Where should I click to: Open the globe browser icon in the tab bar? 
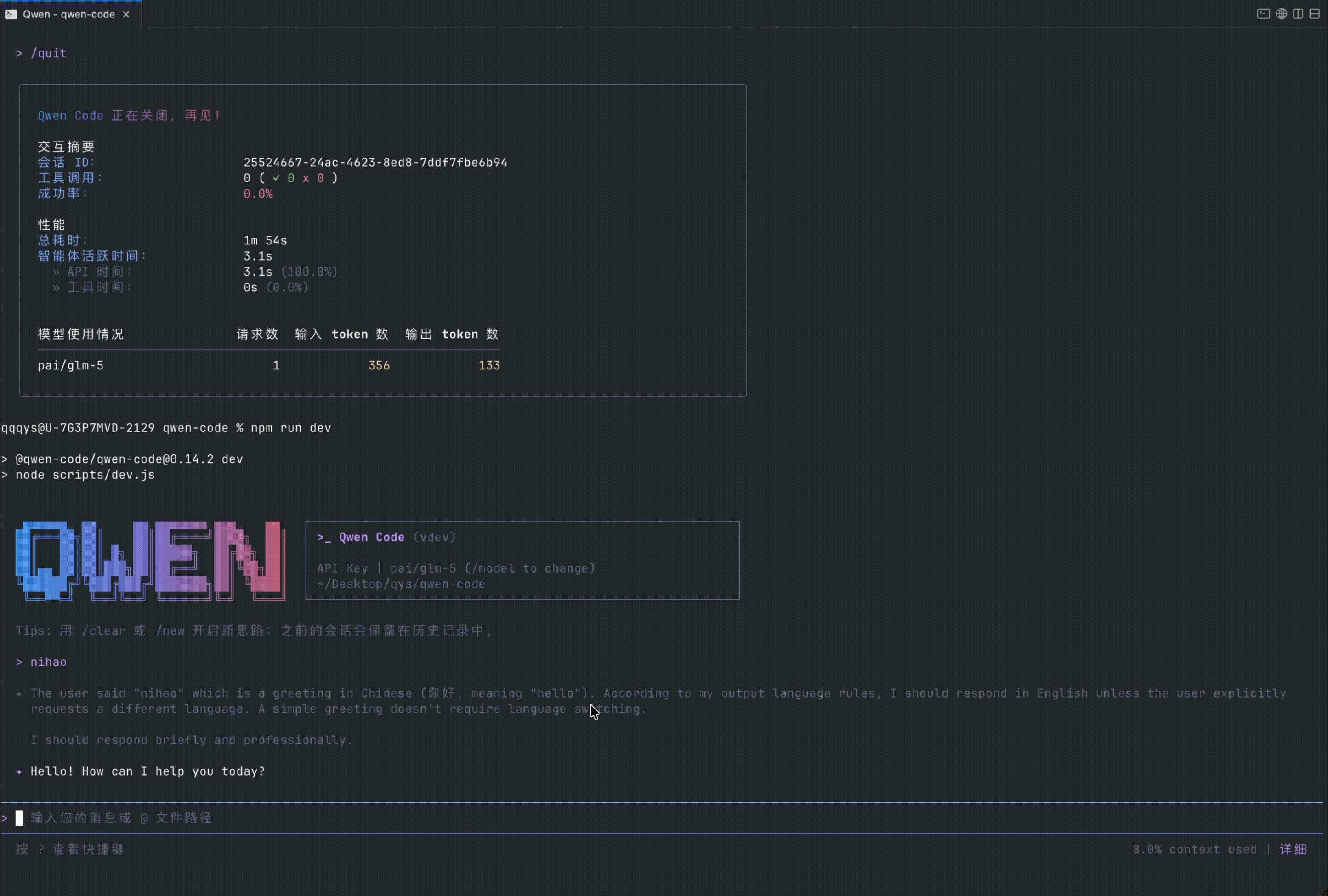pos(1281,14)
